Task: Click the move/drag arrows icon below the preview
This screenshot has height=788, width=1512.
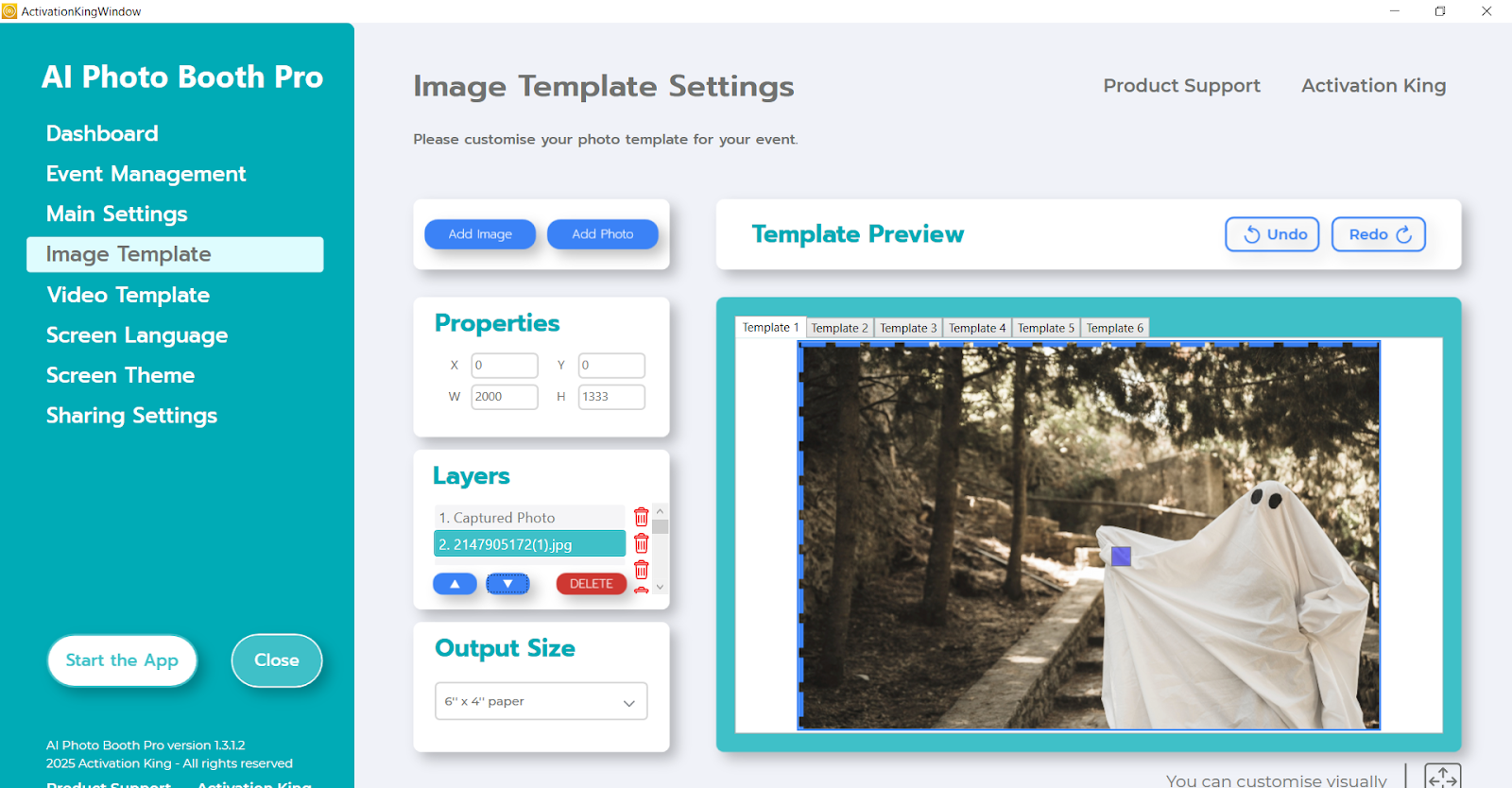Action: click(x=1442, y=777)
